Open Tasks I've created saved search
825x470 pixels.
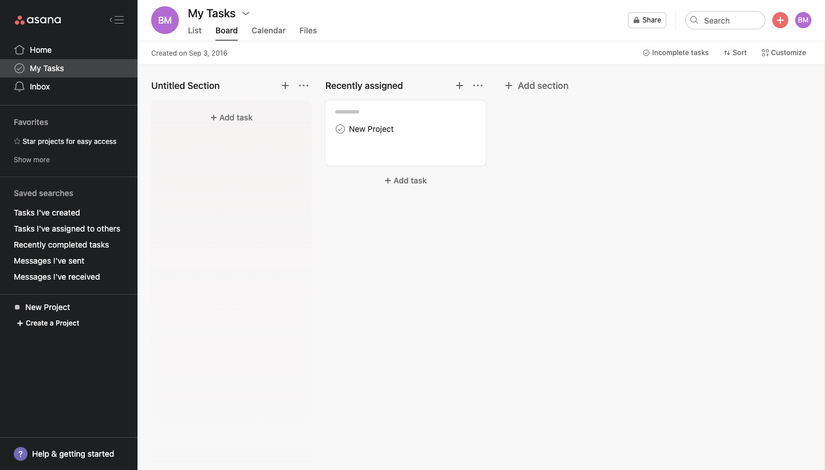click(x=47, y=213)
